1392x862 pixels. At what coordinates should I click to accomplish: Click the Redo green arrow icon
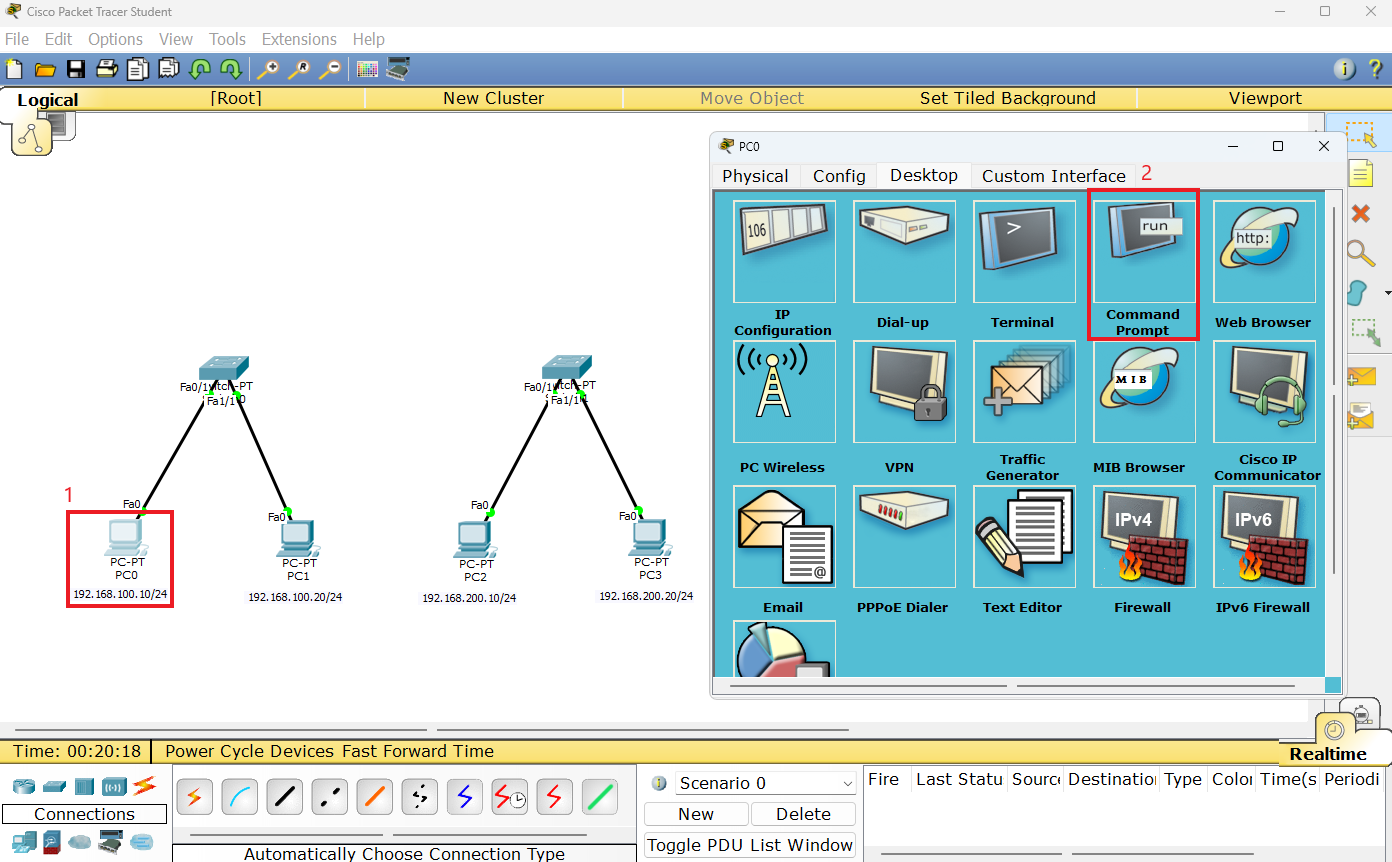(231, 69)
